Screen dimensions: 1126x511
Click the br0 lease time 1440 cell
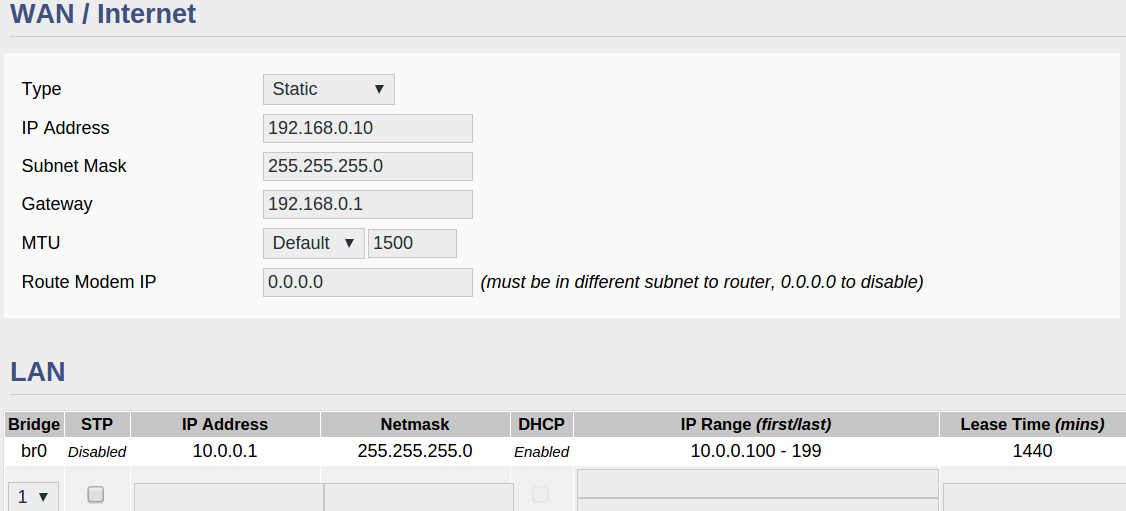tap(1032, 451)
